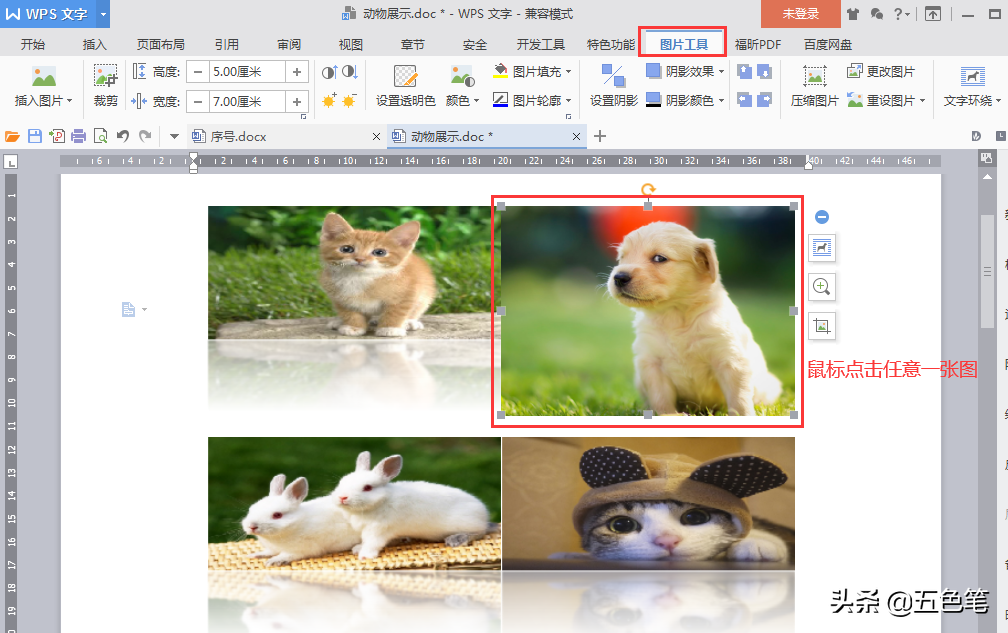Open a new document tab with plus button
The image size is (1008, 633).
pos(600,136)
